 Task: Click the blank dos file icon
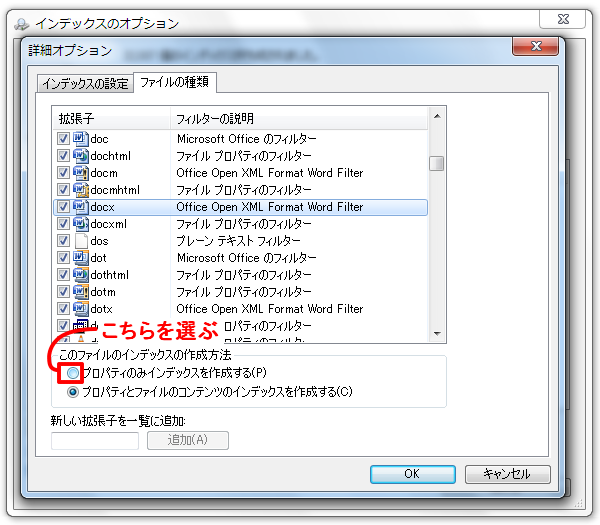81,241
